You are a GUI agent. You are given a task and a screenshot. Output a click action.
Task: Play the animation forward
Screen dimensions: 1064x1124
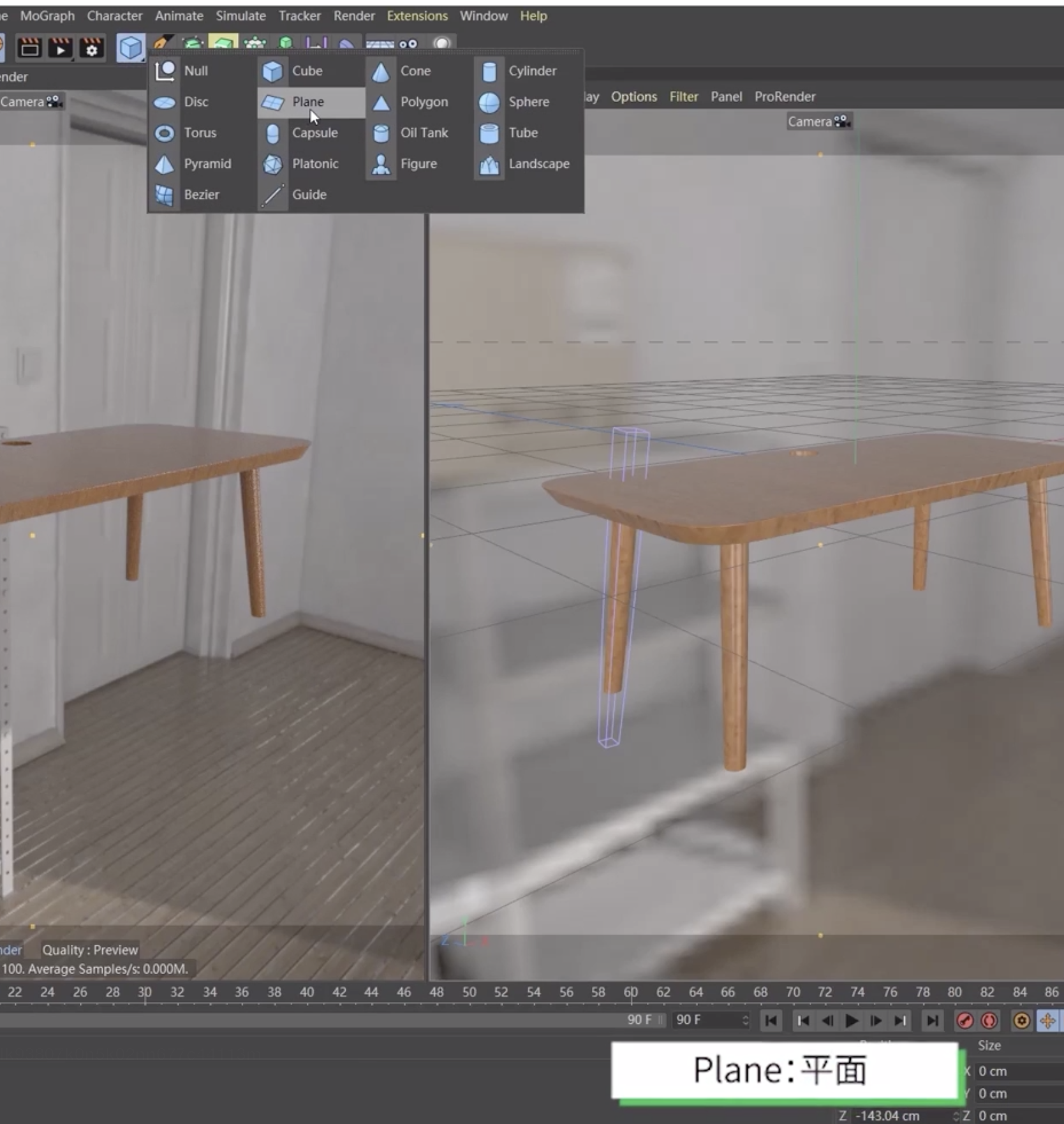(852, 1021)
